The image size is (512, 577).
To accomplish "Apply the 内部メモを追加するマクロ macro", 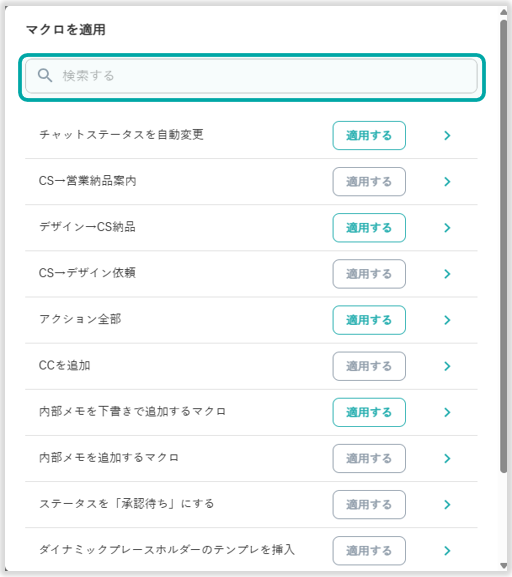I will point(369,459).
